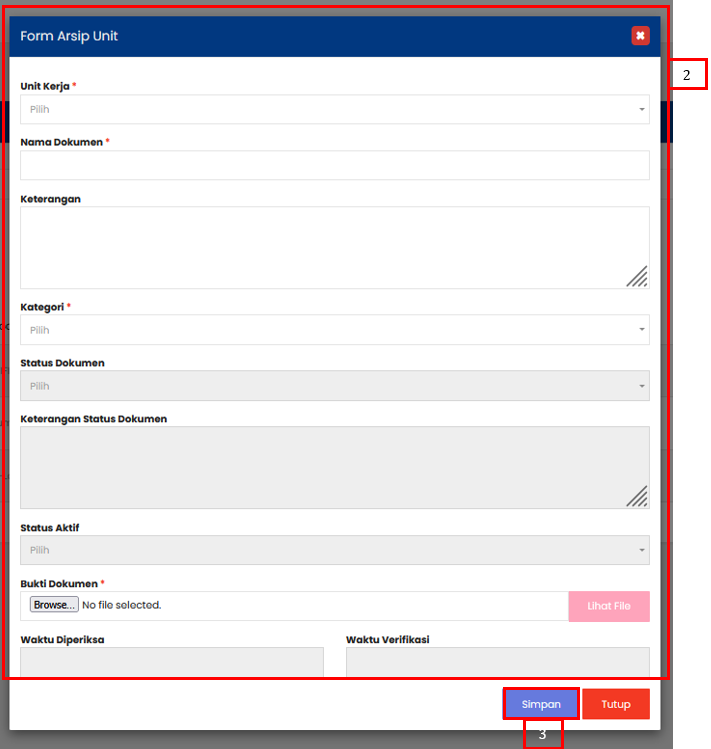
Task: Open the Unit Kerja dropdown
Action: tap(334, 109)
